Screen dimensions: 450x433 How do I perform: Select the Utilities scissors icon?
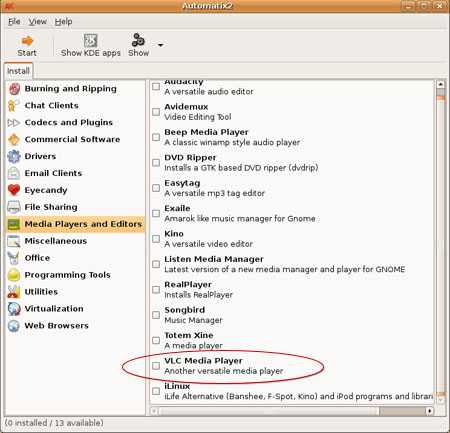(x=14, y=292)
